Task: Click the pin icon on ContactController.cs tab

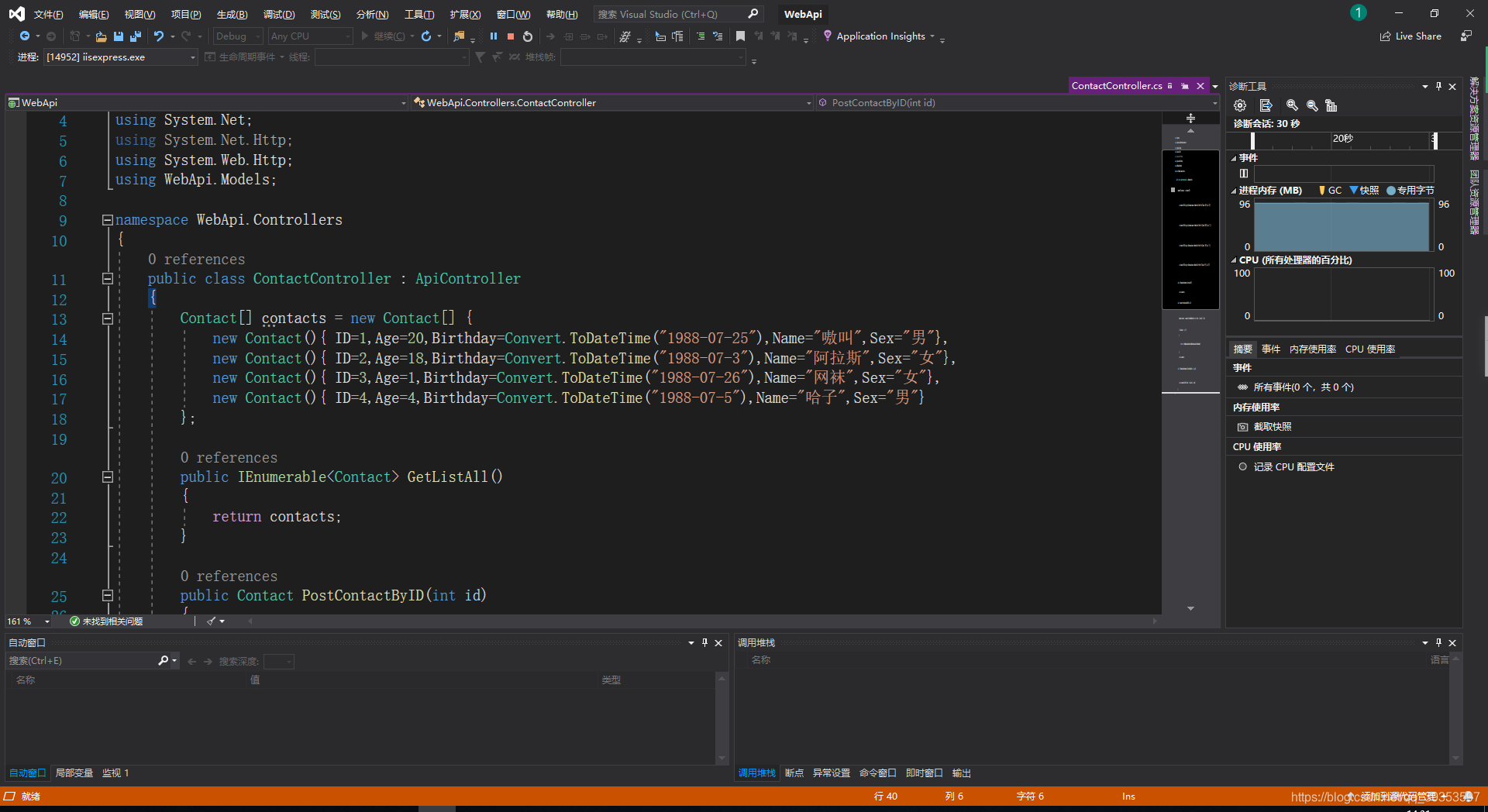Action: (x=1185, y=86)
